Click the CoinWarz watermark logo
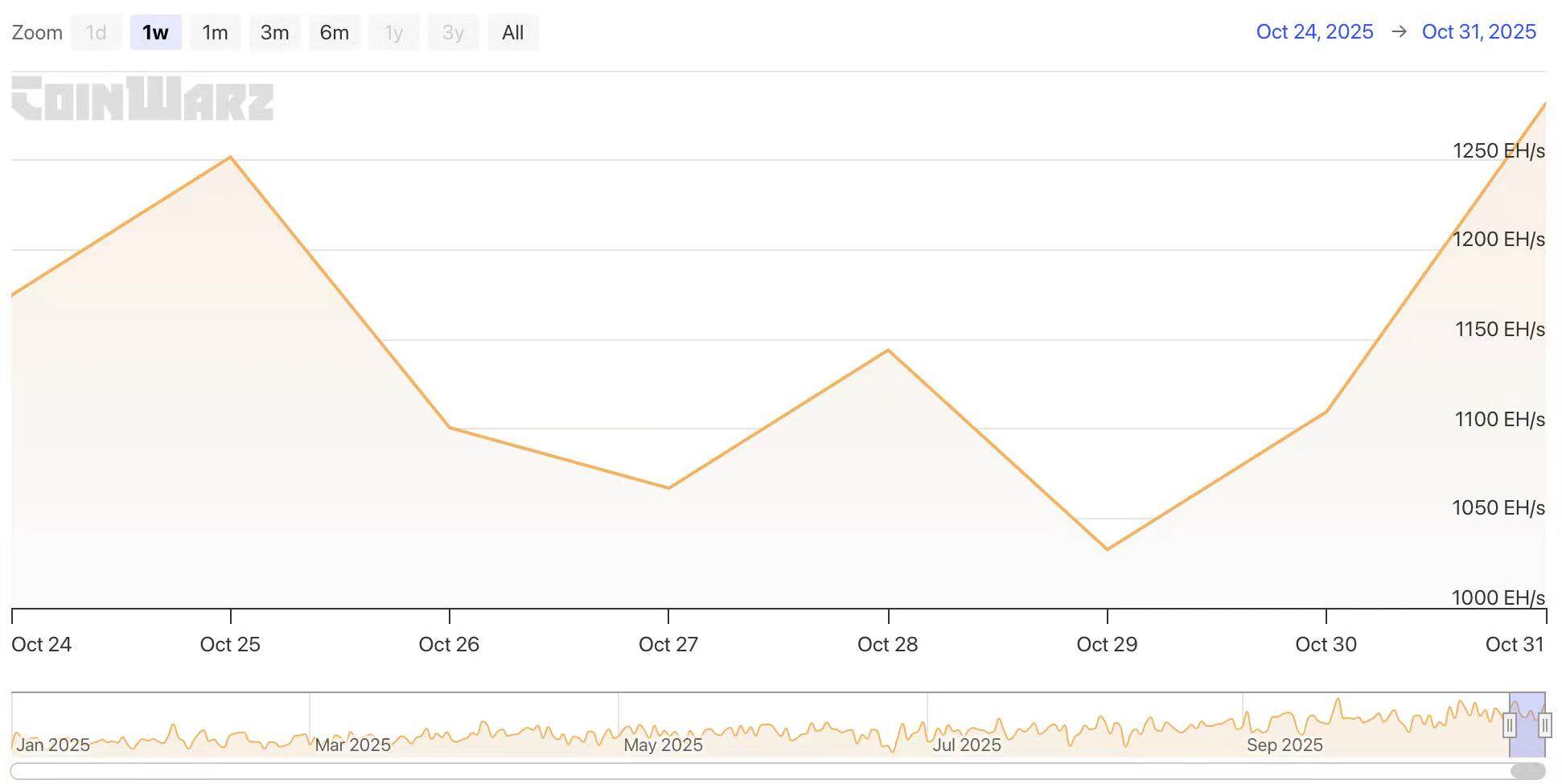 tap(142, 98)
